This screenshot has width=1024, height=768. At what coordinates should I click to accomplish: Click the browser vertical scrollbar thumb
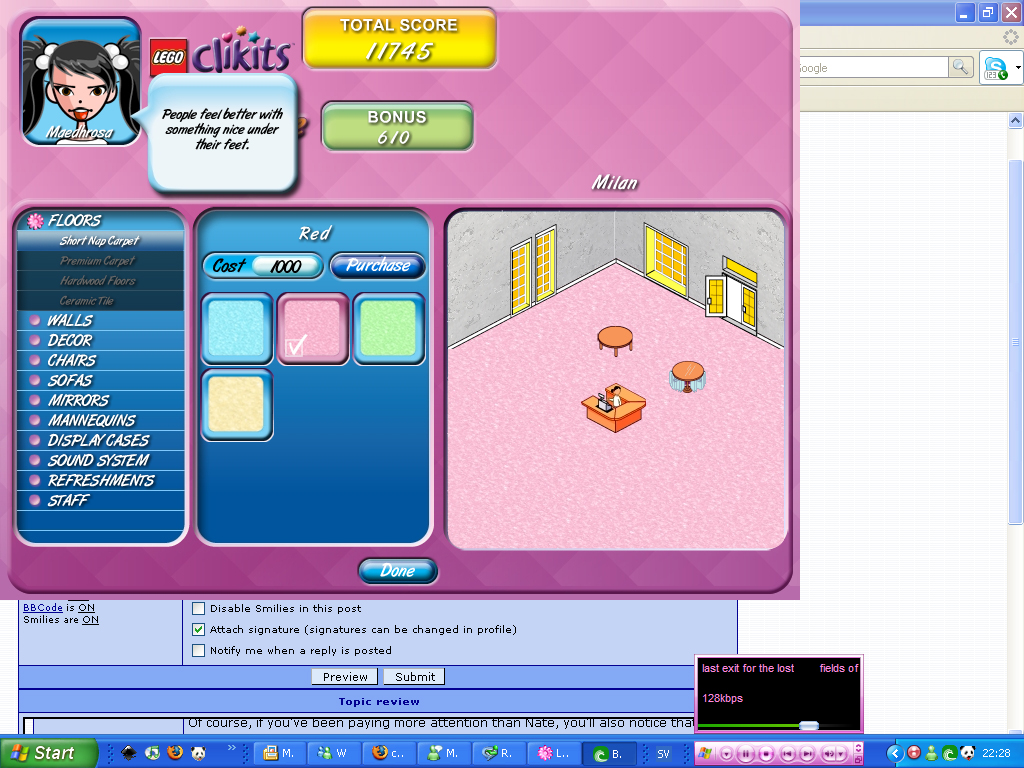(x=1015, y=341)
